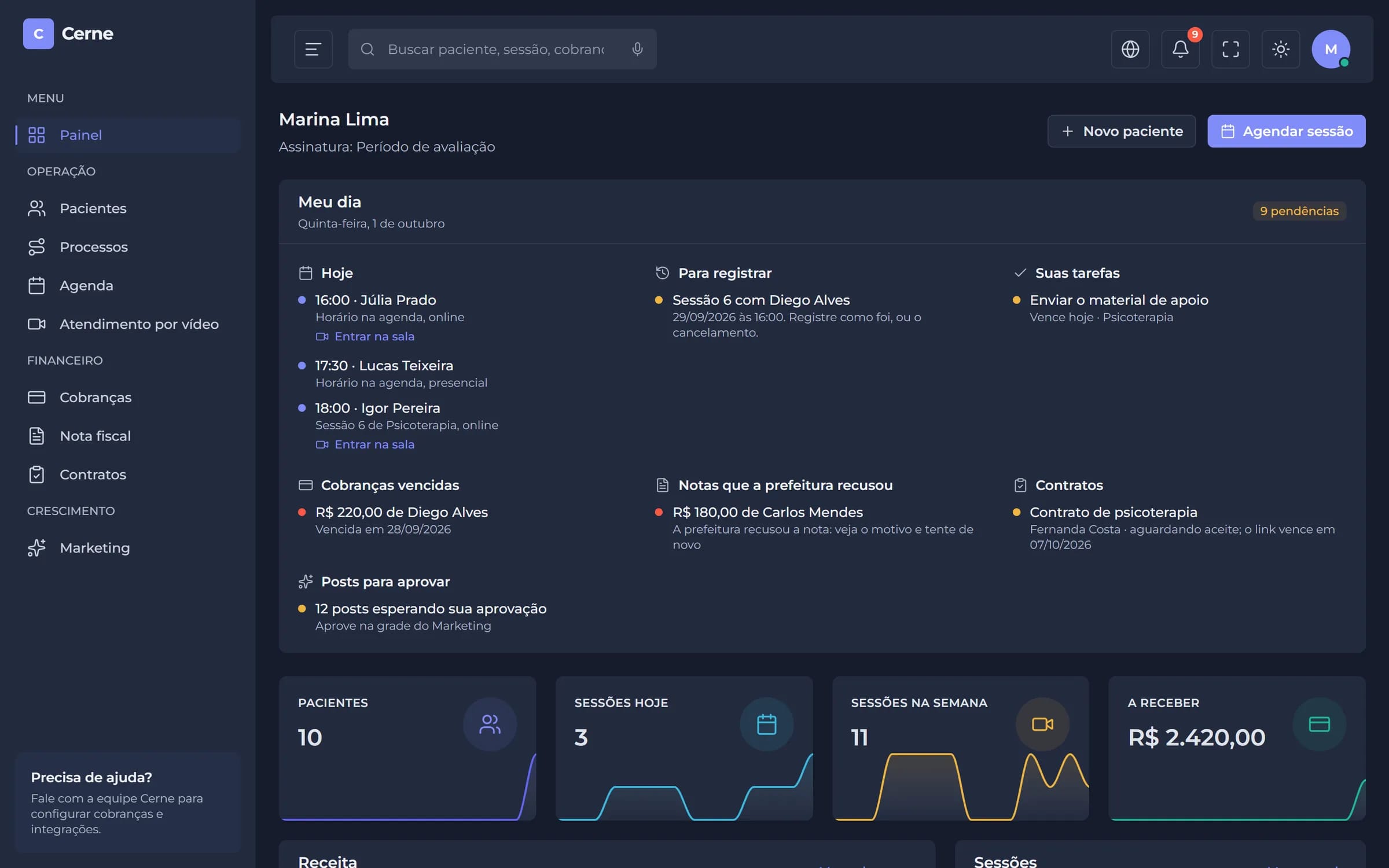Open notifications bell icon
The image size is (1389, 868).
click(1181, 49)
